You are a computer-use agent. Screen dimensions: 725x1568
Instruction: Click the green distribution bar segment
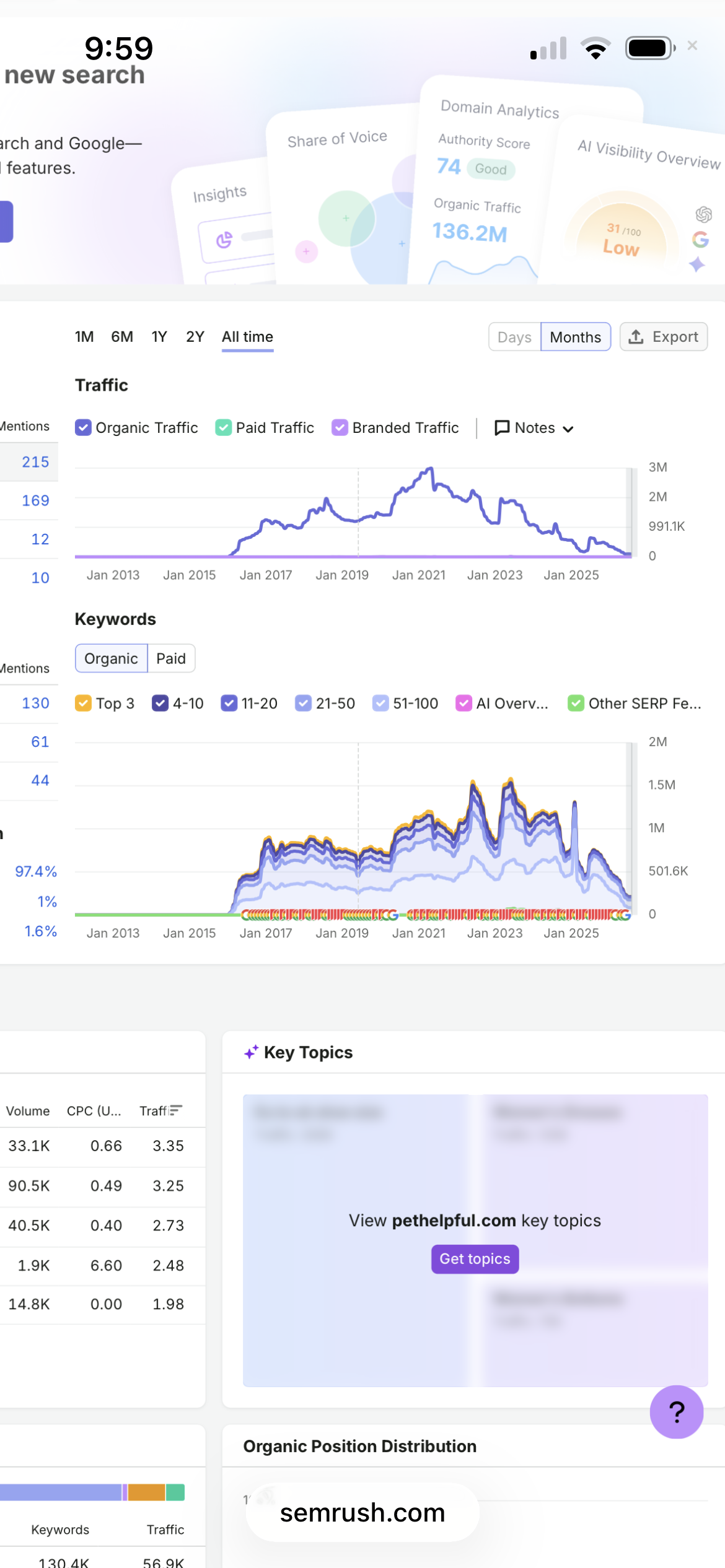tap(175, 1492)
